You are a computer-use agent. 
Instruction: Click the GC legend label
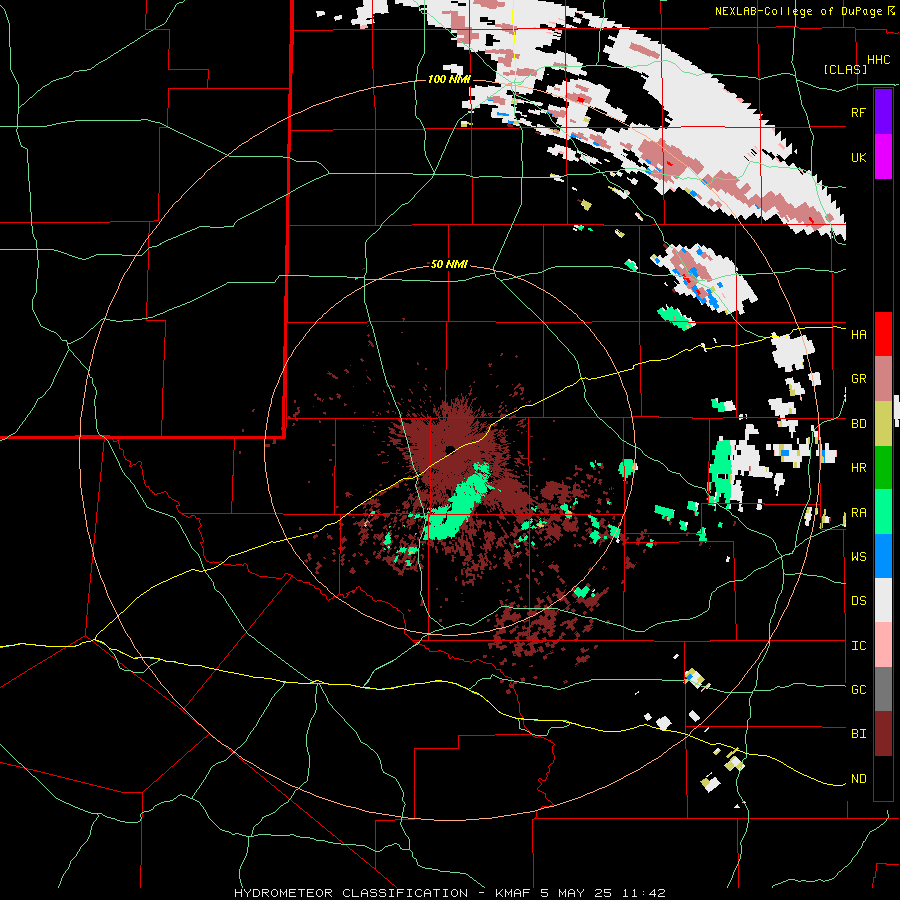(858, 690)
